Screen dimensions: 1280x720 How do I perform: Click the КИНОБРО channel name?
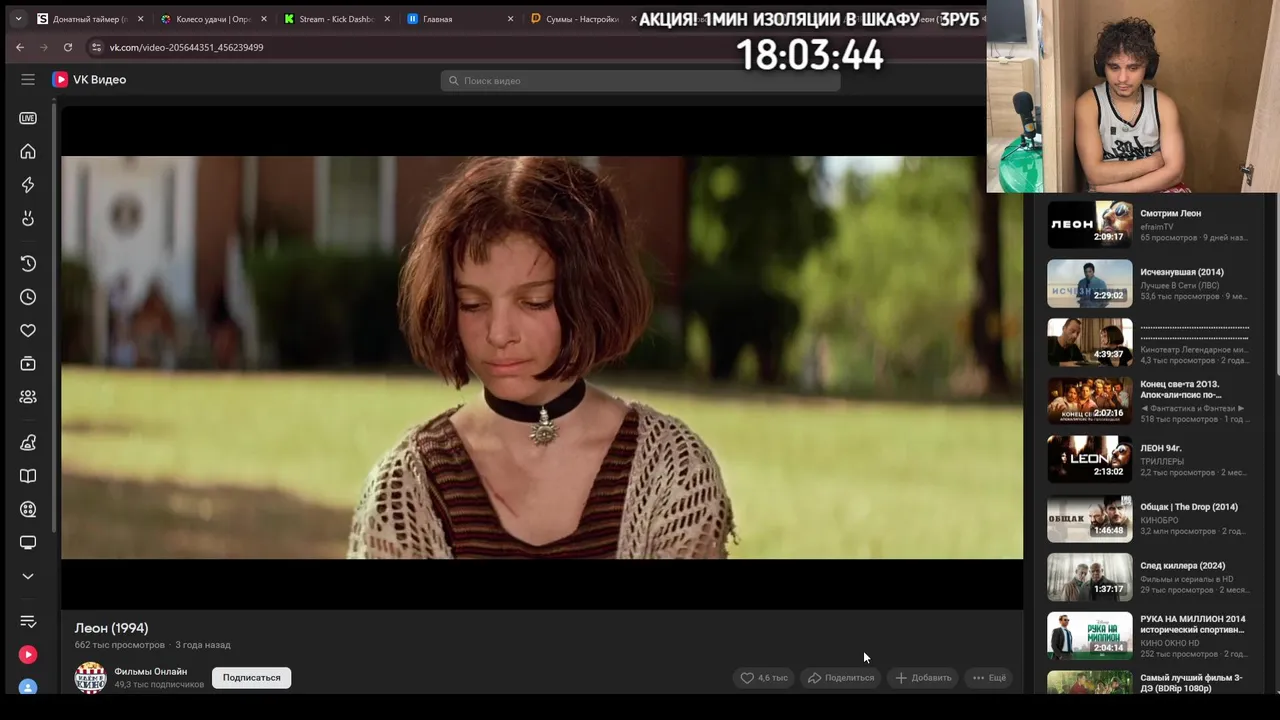[1159, 521]
